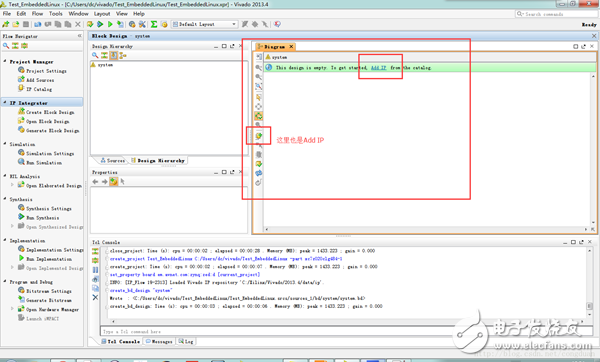Switch to the Messages tab
Image resolution: width=600 pixels, height=362 pixels.
(x=159, y=341)
